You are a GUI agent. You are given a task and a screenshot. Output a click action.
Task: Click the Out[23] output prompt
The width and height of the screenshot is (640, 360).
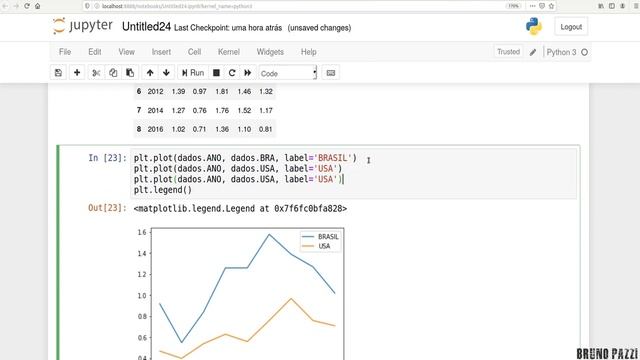pos(107,208)
